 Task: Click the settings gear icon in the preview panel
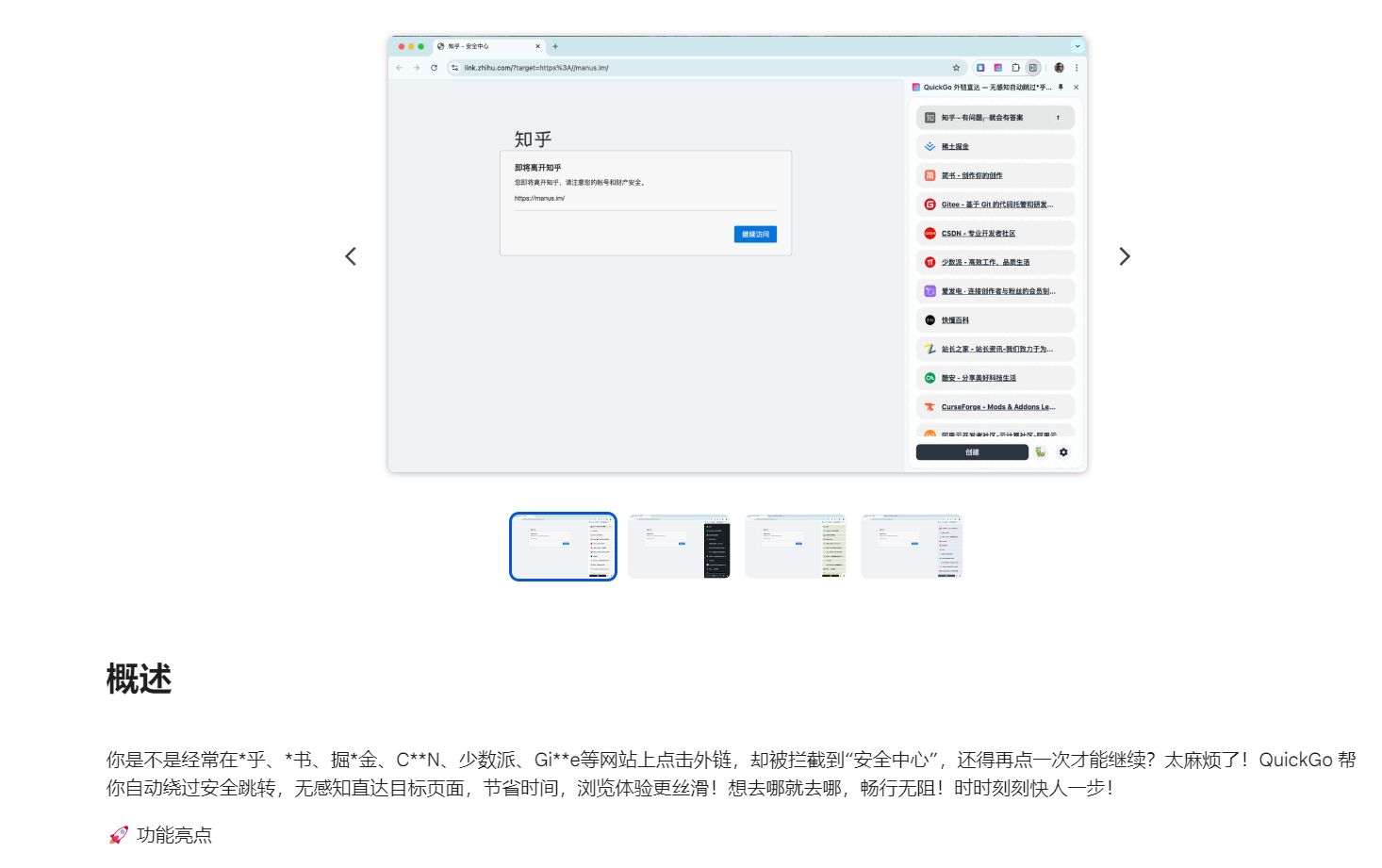pos(1063,452)
